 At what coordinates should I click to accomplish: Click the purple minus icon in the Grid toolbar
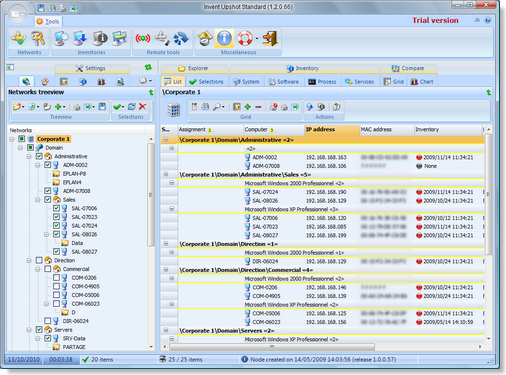click(x=258, y=107)
